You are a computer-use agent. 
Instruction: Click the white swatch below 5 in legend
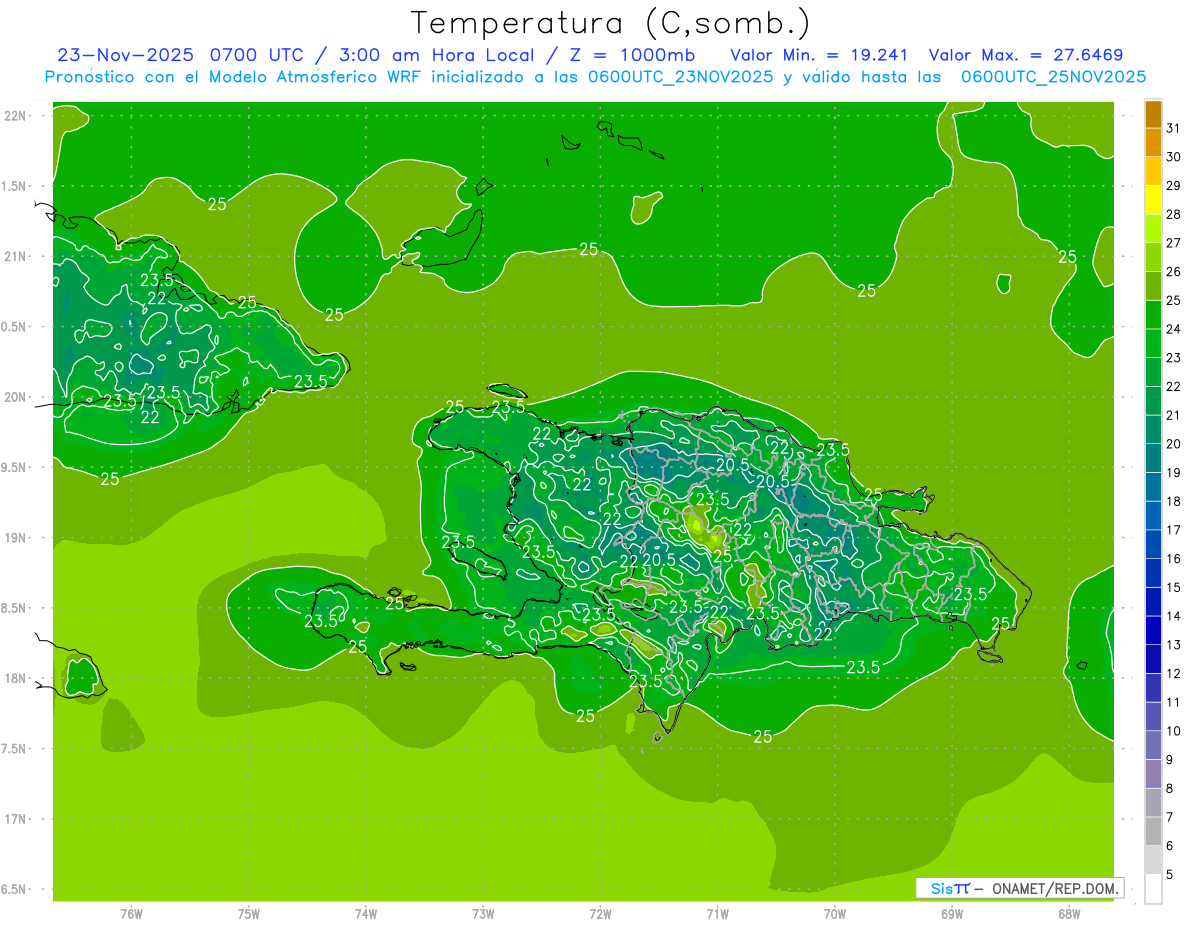tap(1153, 889)
